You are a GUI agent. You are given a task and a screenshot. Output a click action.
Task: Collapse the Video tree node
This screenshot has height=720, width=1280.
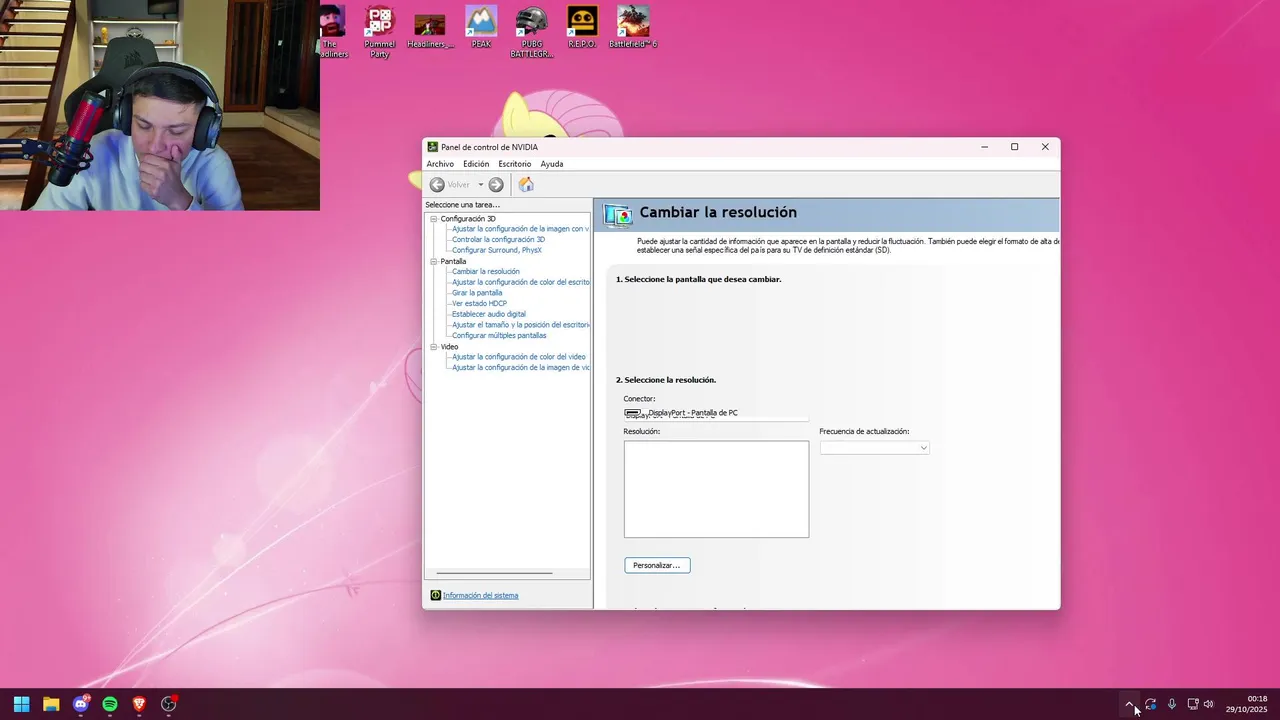coord(434,347)
